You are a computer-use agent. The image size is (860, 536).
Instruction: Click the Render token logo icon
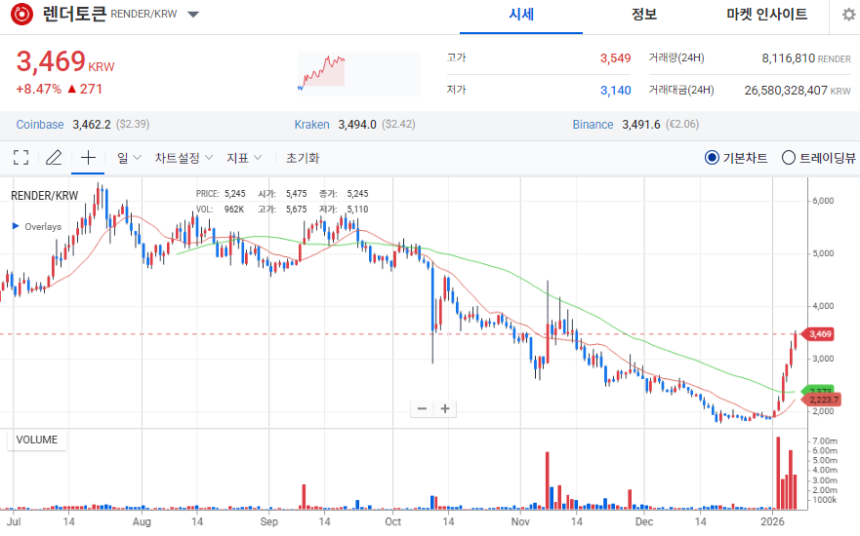[22, 15]
